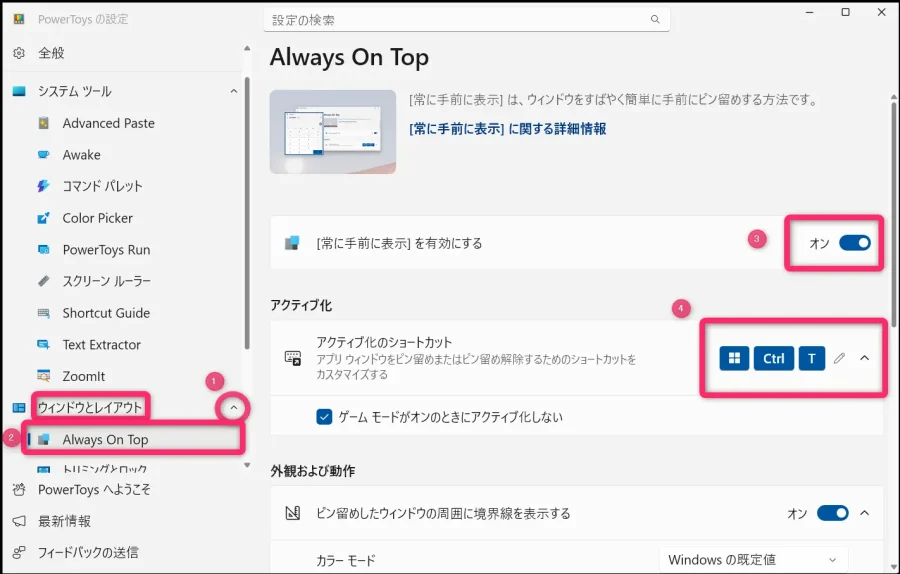Image resolution: width=900 pixels, height=574 pixels.
Task: Click the Always On Top sidebar icon
Action: tap(44, 440)
